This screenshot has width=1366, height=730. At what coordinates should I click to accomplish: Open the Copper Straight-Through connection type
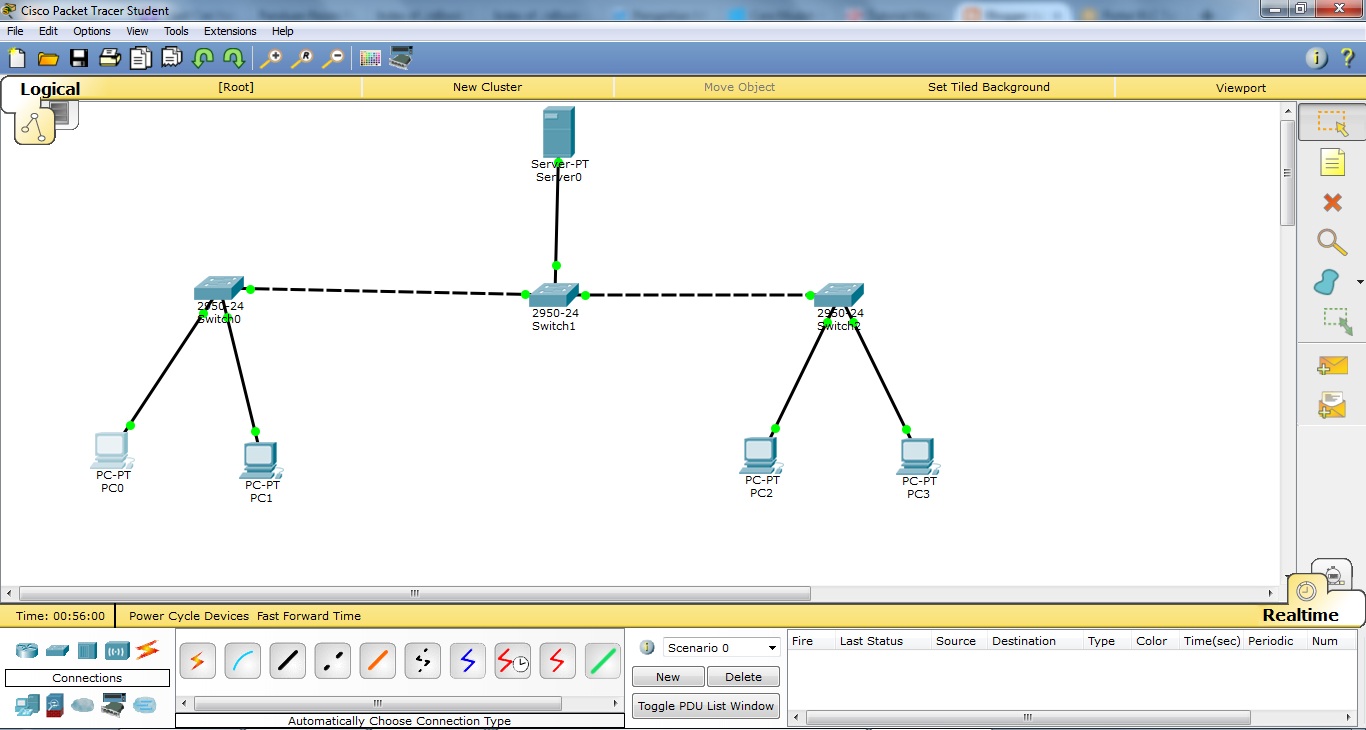pos(287,660)
